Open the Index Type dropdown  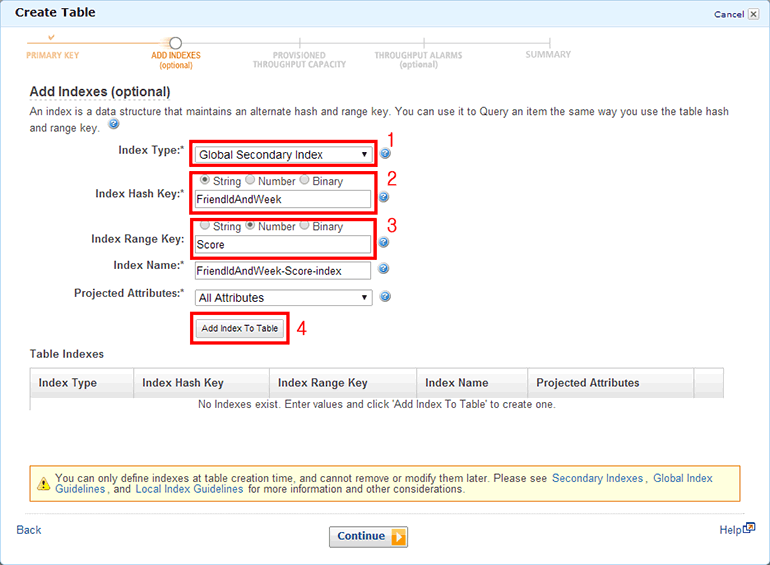coord(283,155)
